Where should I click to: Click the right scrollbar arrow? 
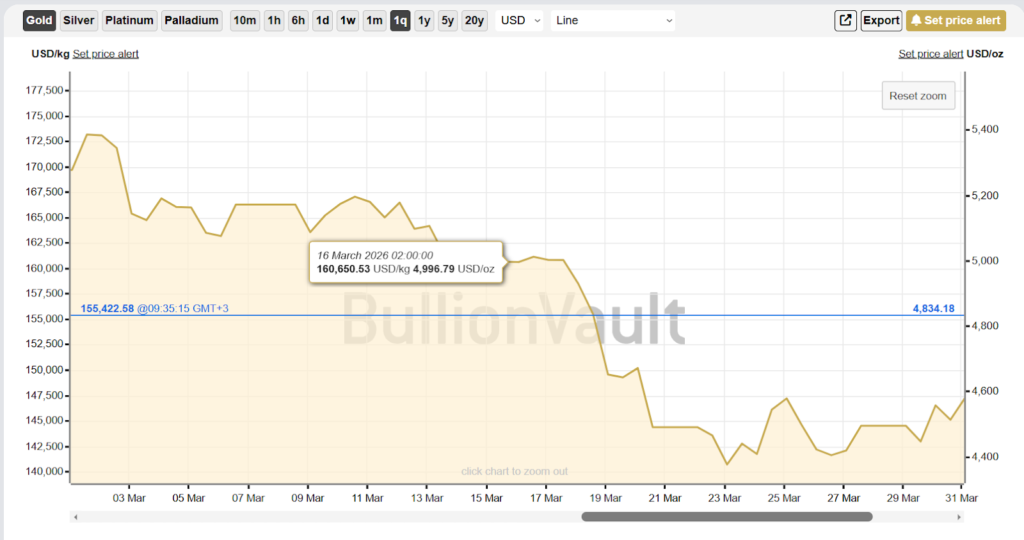(x=960, y=517)
